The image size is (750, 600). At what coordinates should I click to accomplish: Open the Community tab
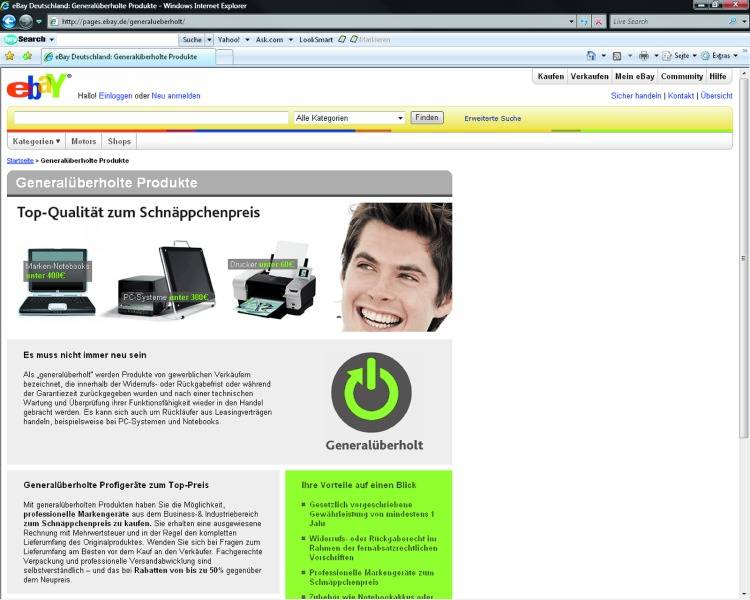tap(682, 77)
